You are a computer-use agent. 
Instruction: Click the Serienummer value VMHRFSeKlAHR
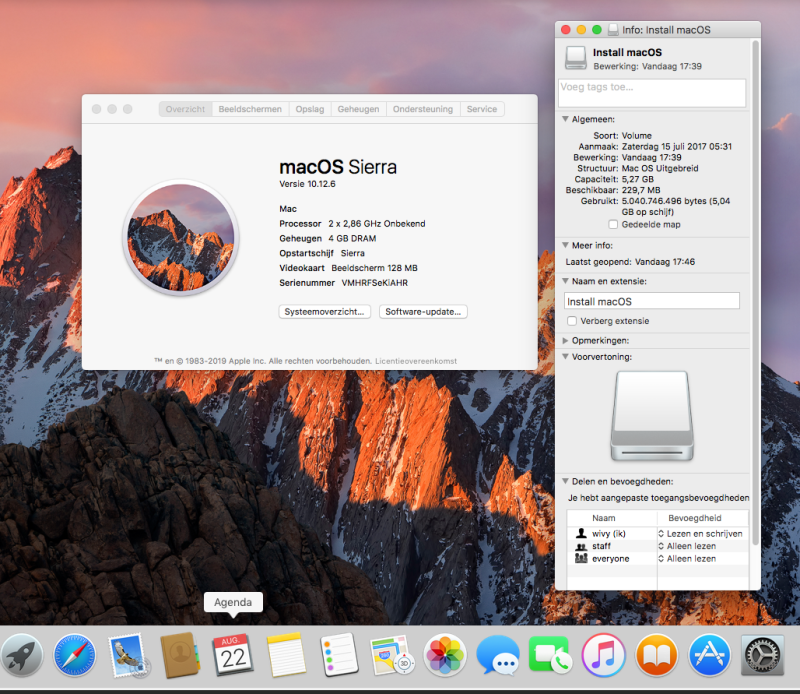point(374,283)
